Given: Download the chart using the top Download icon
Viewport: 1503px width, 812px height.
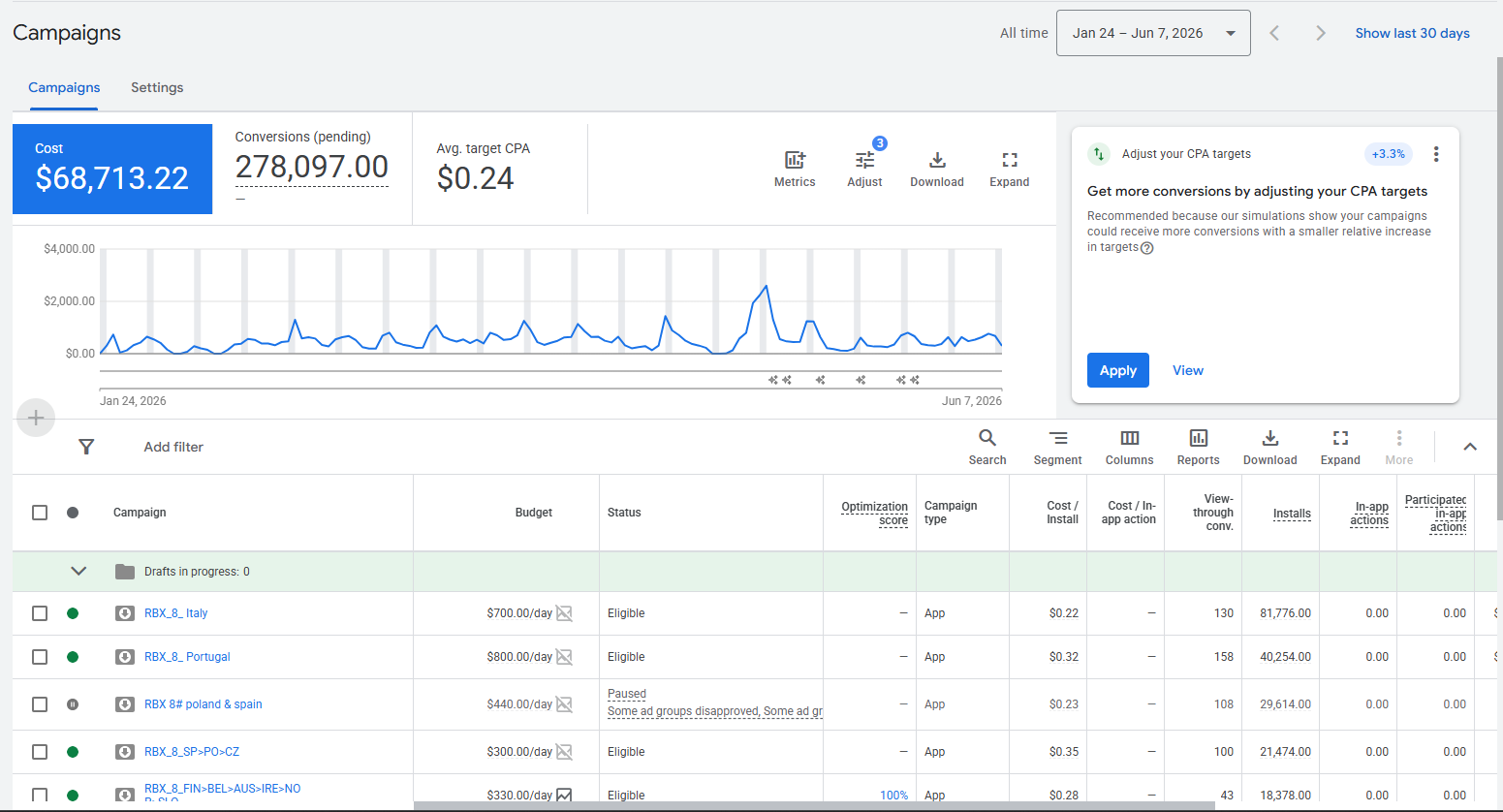Looking at the screenshot, I should click(937, 160).
